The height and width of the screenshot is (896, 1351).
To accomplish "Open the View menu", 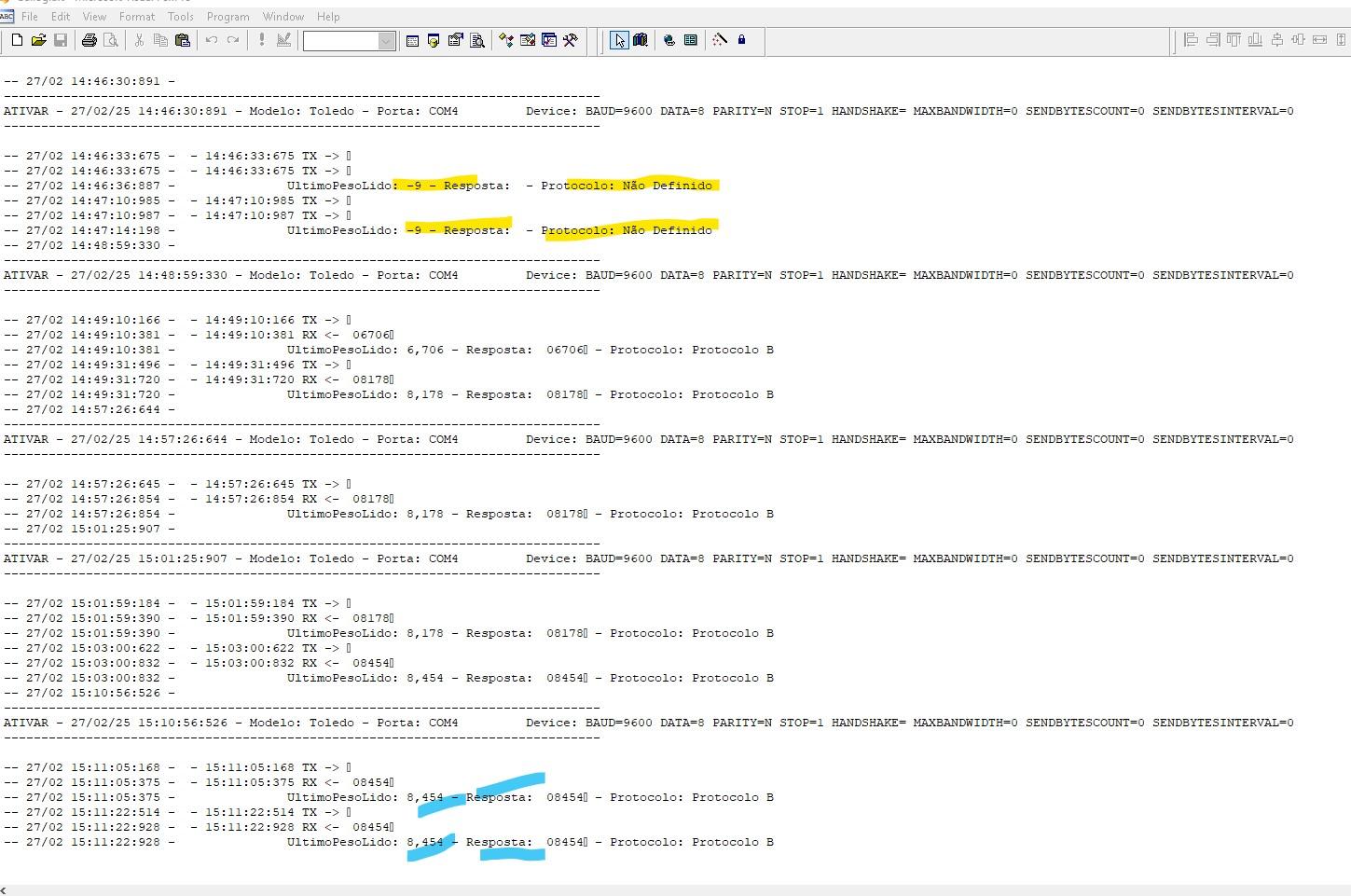I will click(x=94, y=17).
